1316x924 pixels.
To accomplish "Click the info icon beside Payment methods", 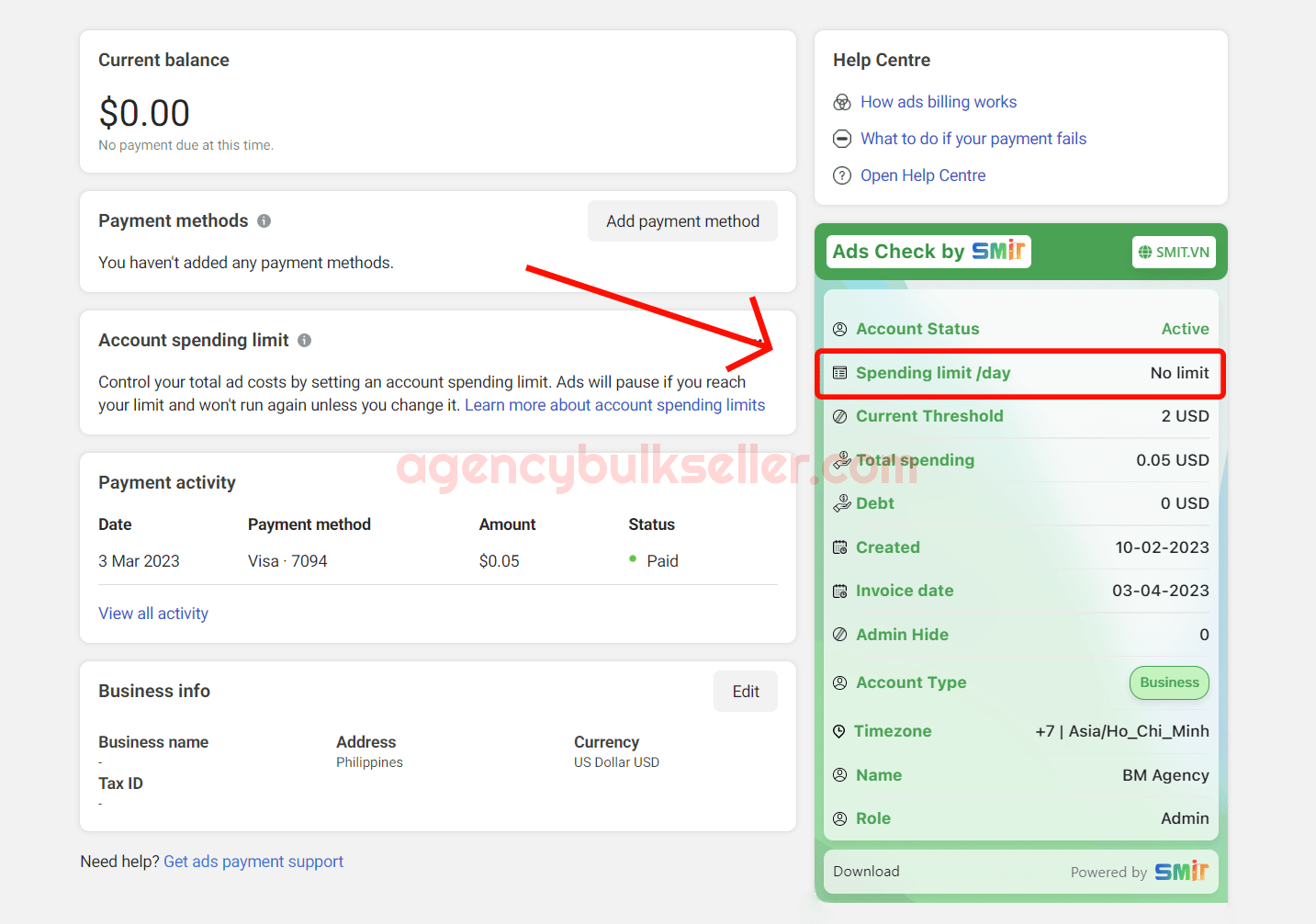I will click(x=264, y=220).
